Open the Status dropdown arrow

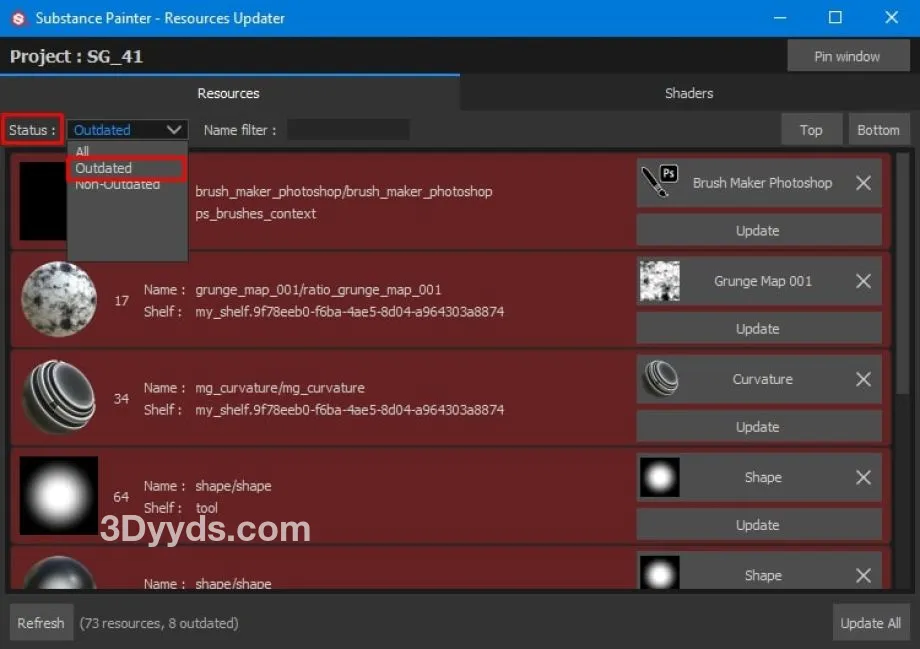pyautogui.click(x=174, y=130)
